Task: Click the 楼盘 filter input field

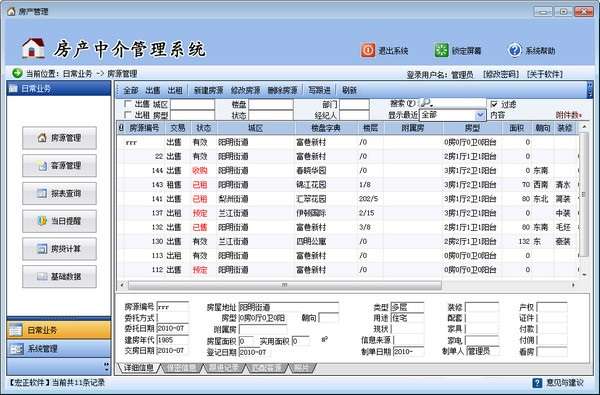Action: coord(271,104)
